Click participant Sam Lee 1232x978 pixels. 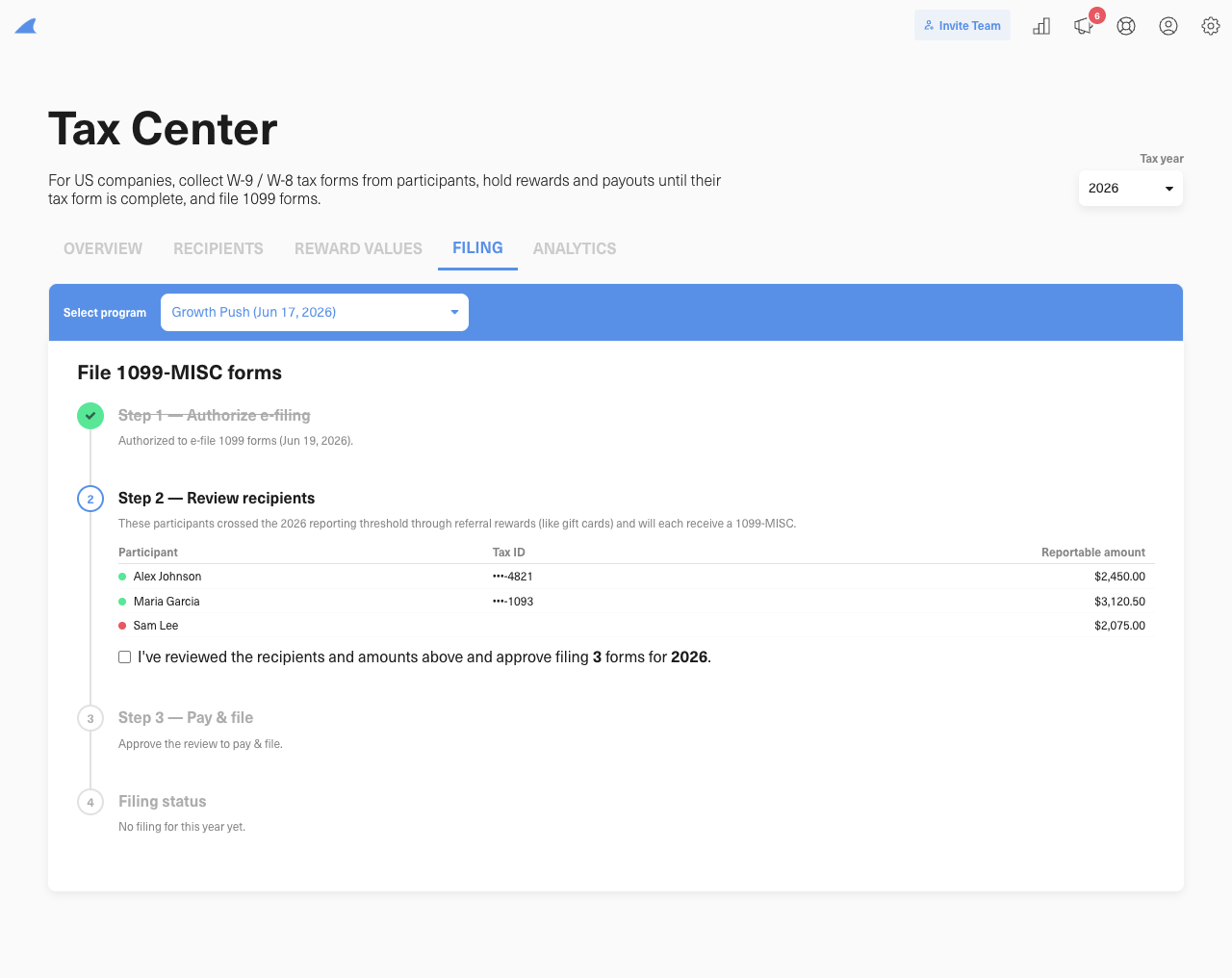(156, 626)
